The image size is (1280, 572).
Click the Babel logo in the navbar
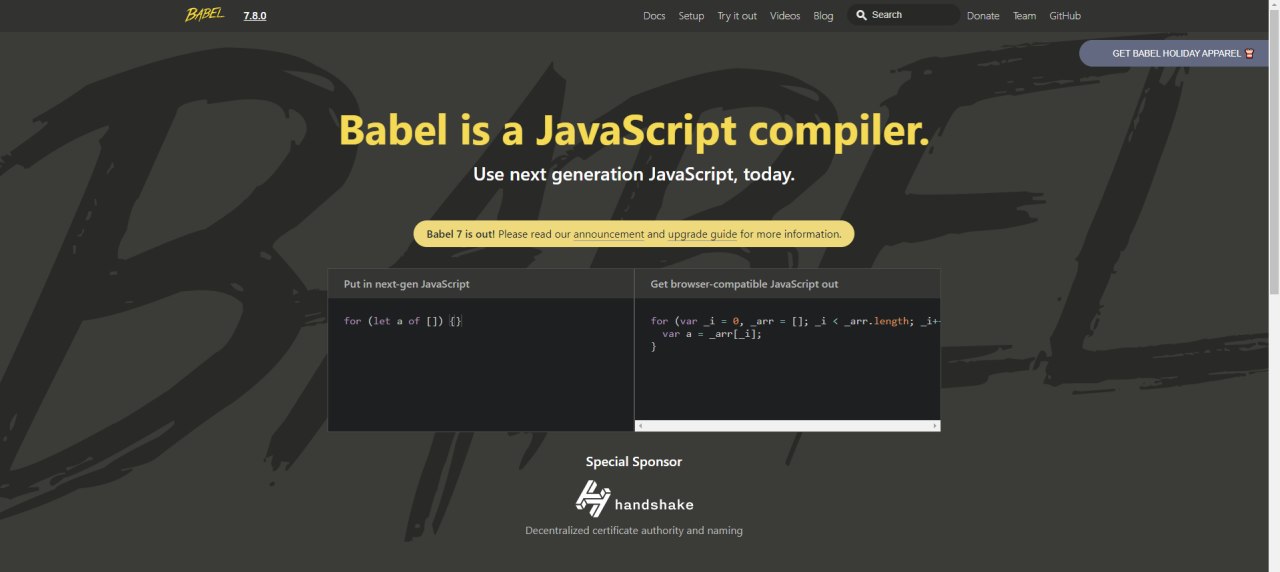tap(205, 15)
